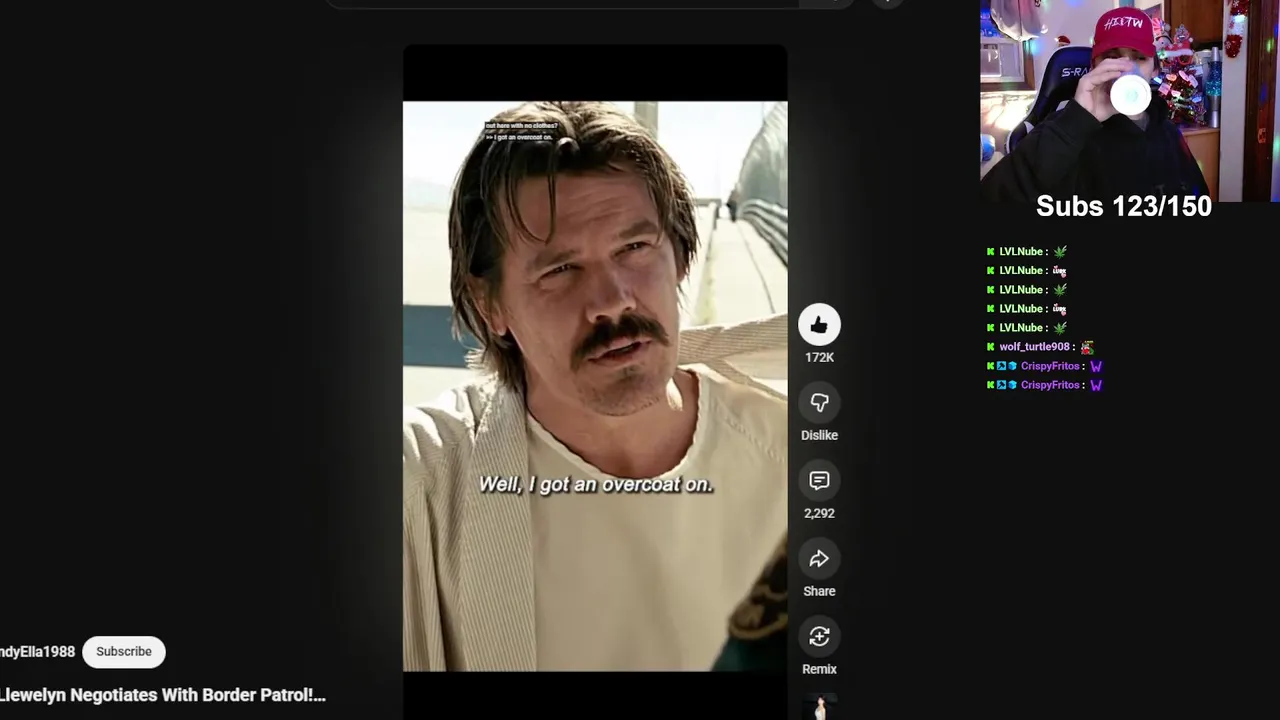
Task: Like the Short with the thumbs-up icon
Action: [819, 325]
